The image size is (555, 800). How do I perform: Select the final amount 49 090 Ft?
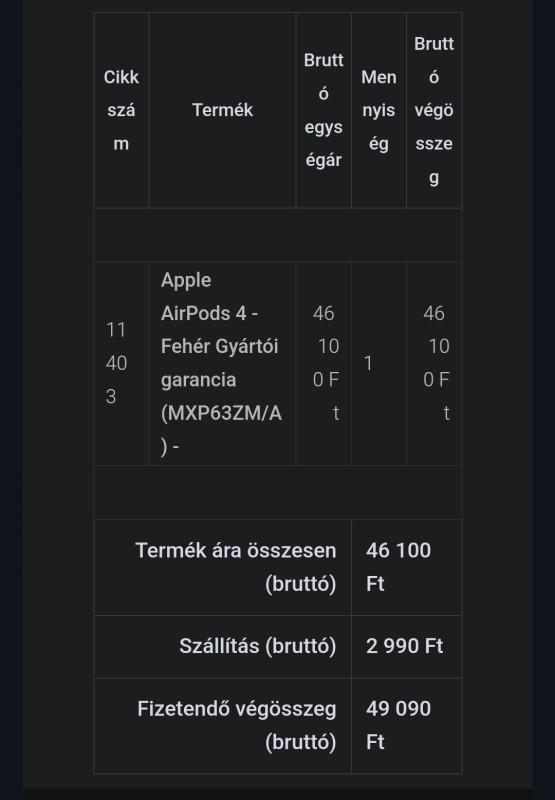398,725
